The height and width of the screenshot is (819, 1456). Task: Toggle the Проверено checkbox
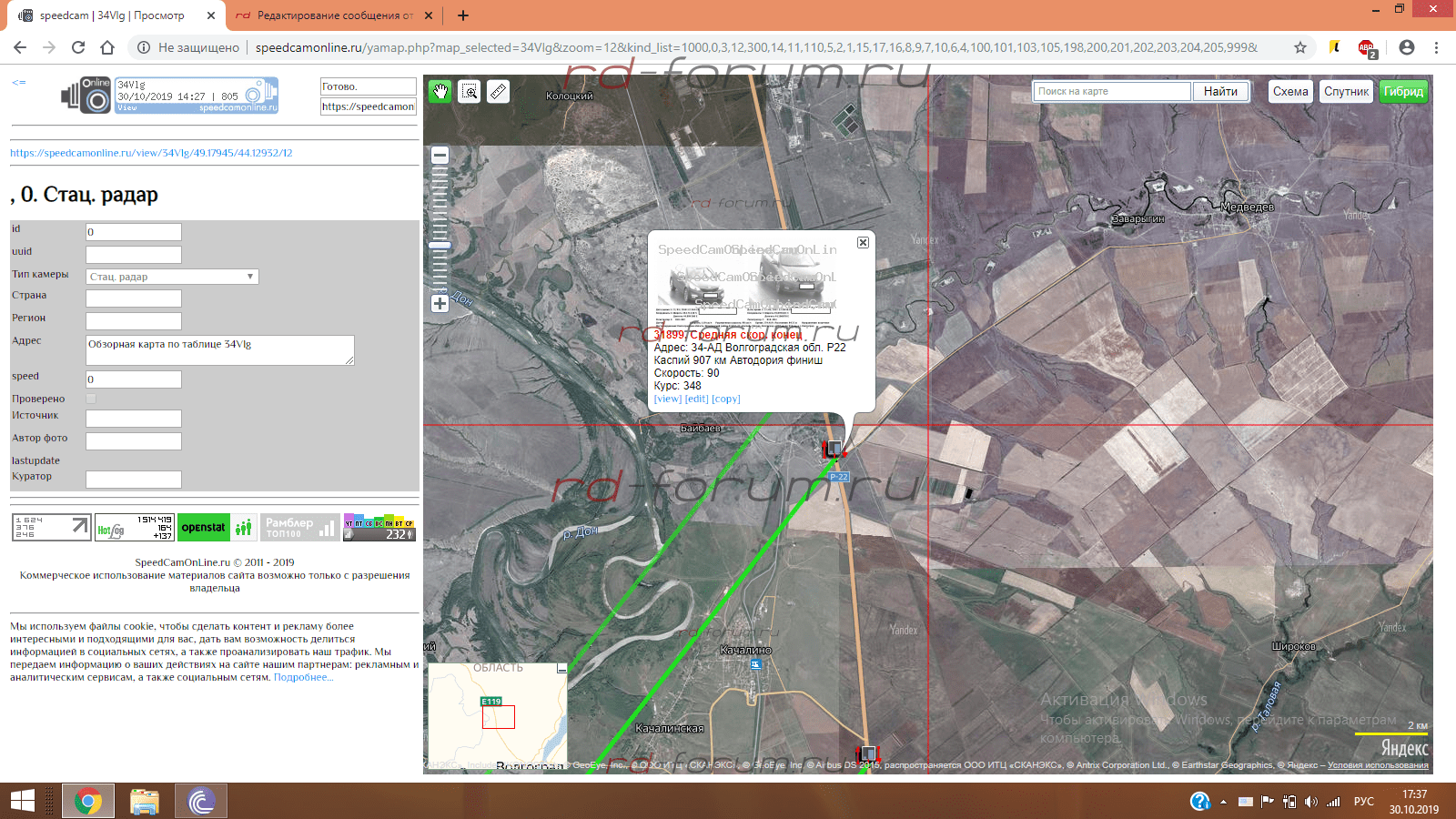(91, 399)
